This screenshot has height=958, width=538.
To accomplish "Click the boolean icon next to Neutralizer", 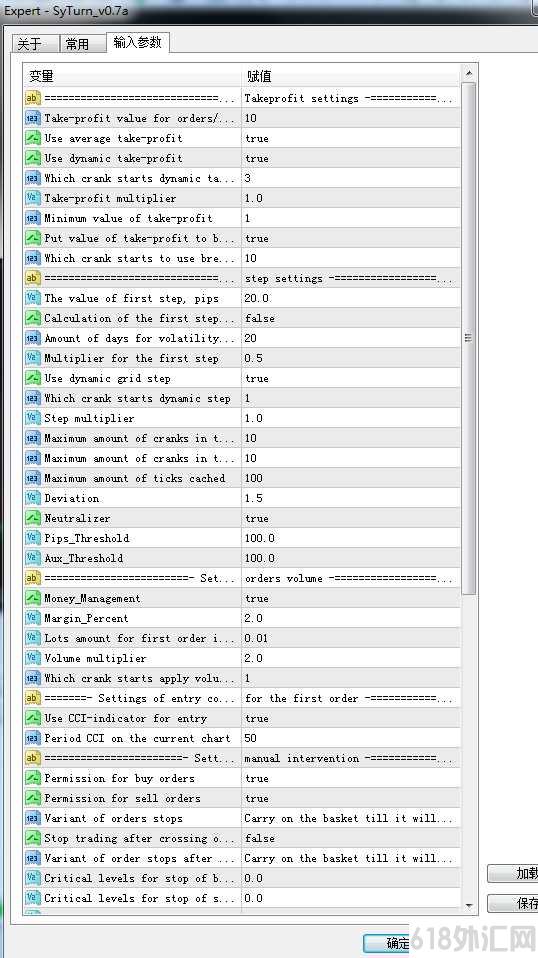I will pyautogui.click(x=32, y=518).
